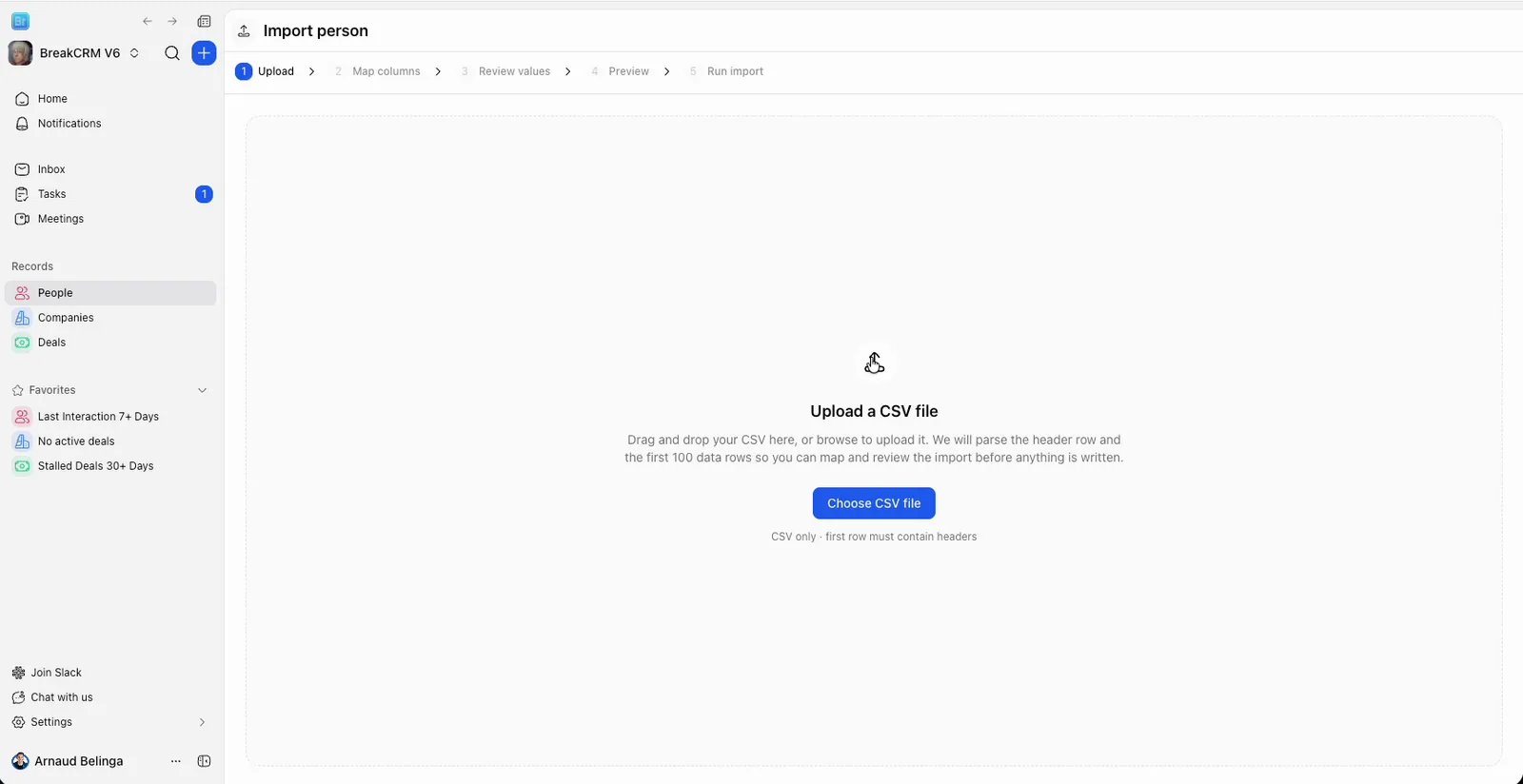Click the Records section label
Viewport: 1523px width, 784px height.
tap(32, 266)
